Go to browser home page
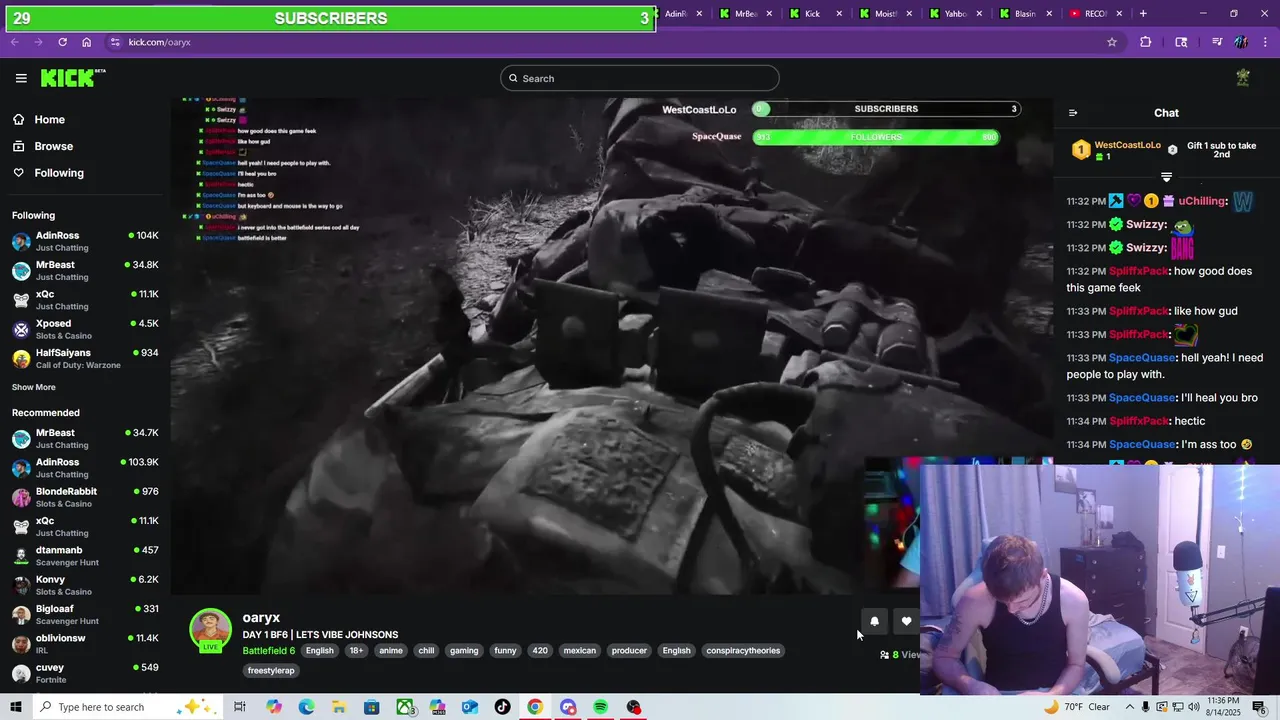Viewport: 1280px width, 720px height. point(87,42)
